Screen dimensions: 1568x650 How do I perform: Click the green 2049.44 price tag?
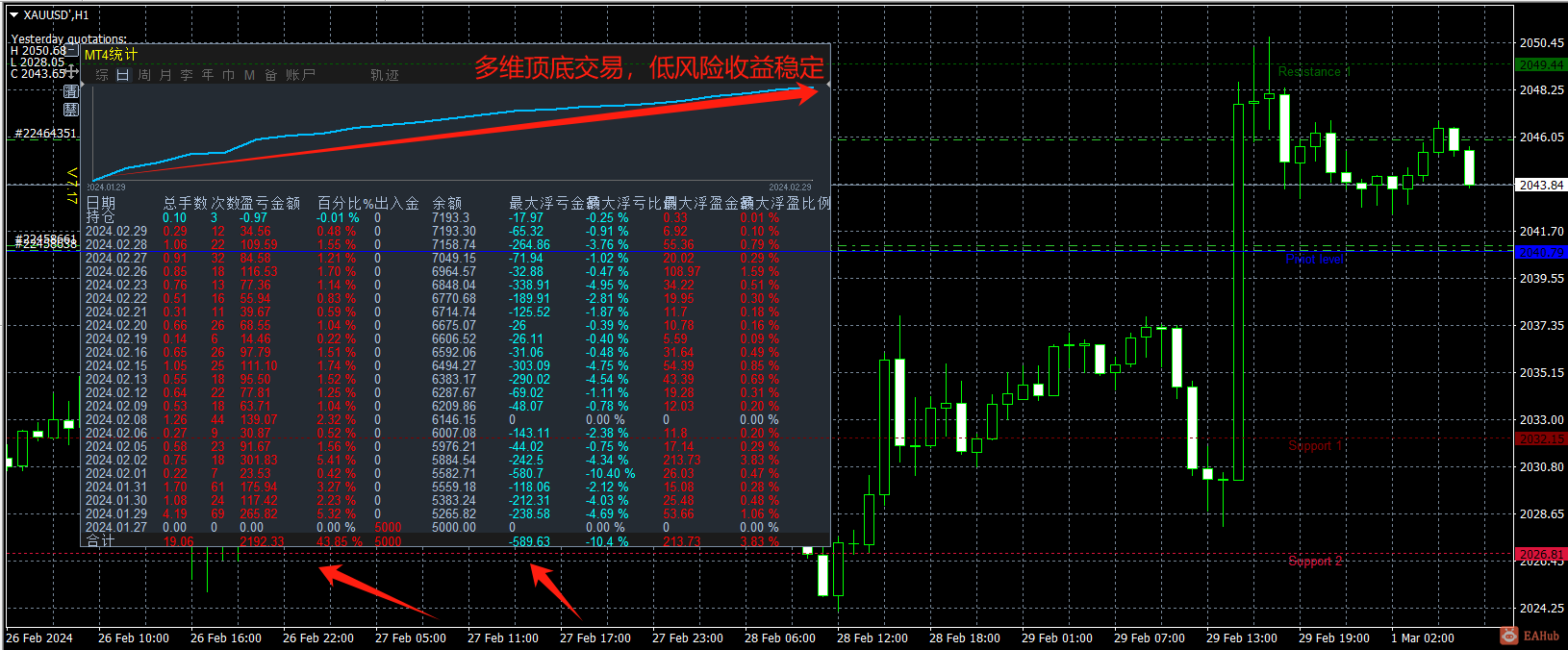tap(1541, 65)
